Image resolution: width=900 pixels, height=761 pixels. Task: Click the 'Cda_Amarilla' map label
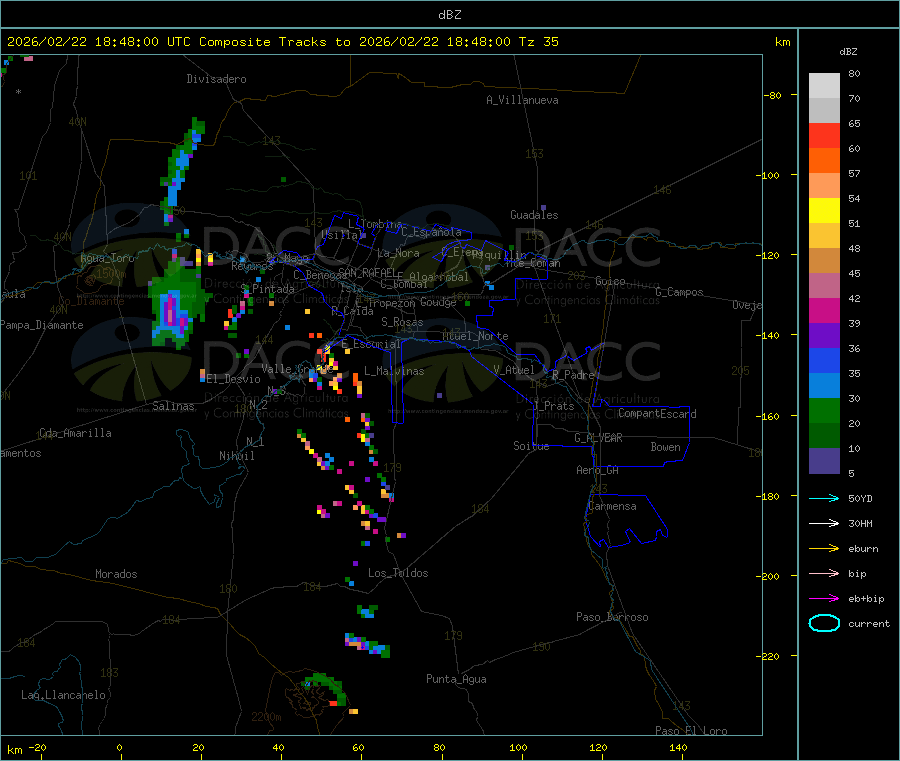(76, 433)
